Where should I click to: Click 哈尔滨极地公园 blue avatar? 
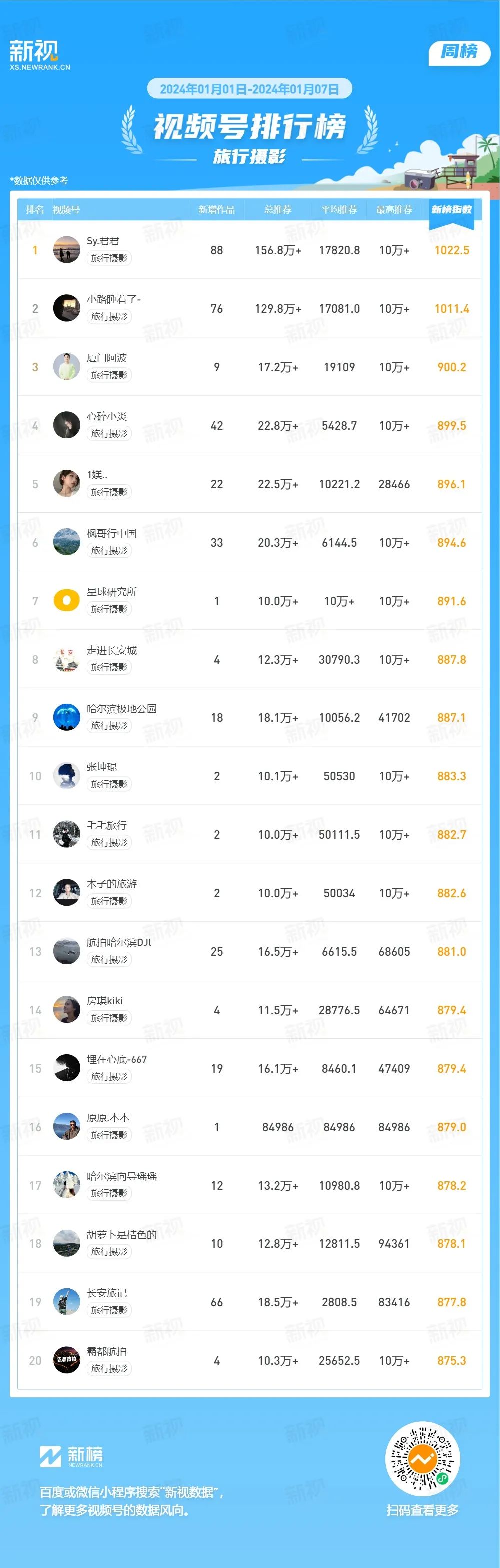pos(67,718)
